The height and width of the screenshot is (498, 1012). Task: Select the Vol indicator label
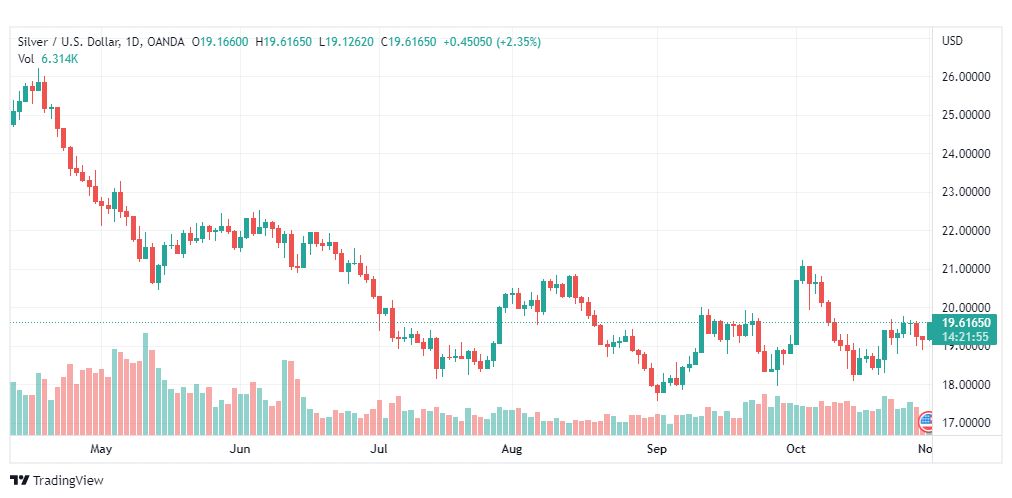27,59
